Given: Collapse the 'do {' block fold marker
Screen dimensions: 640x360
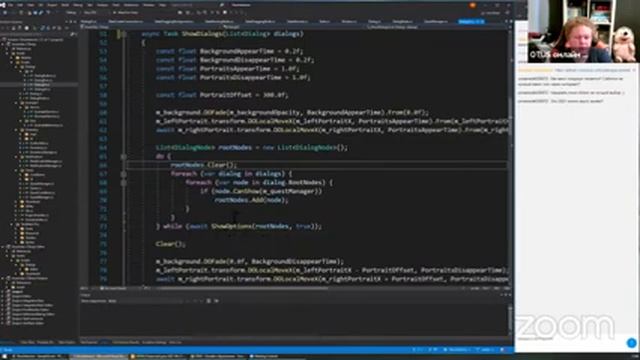Looking at the screenshot, I should coord(124,156).
